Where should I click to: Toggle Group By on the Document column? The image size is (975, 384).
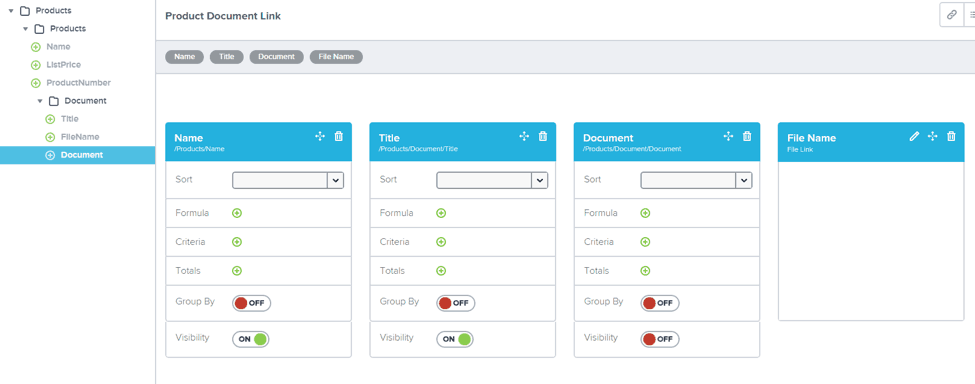660,303
